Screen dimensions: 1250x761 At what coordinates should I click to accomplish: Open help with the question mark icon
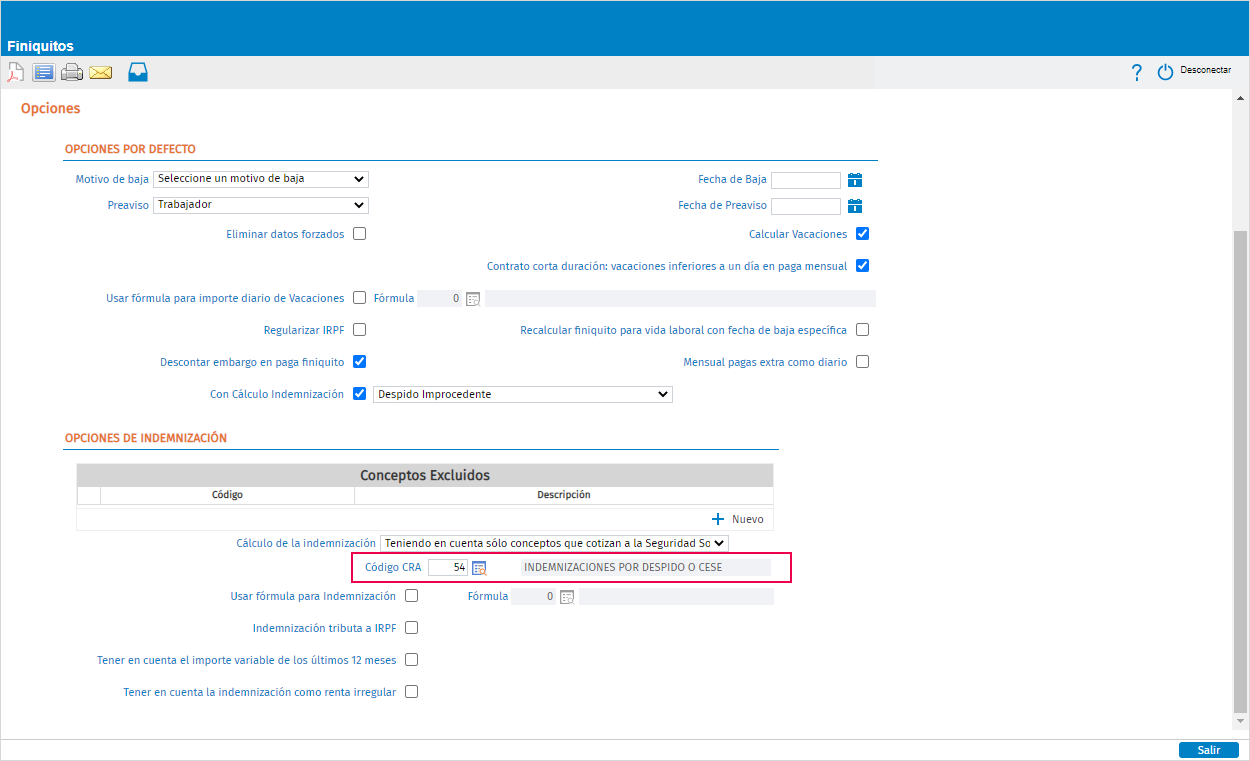1136,72
